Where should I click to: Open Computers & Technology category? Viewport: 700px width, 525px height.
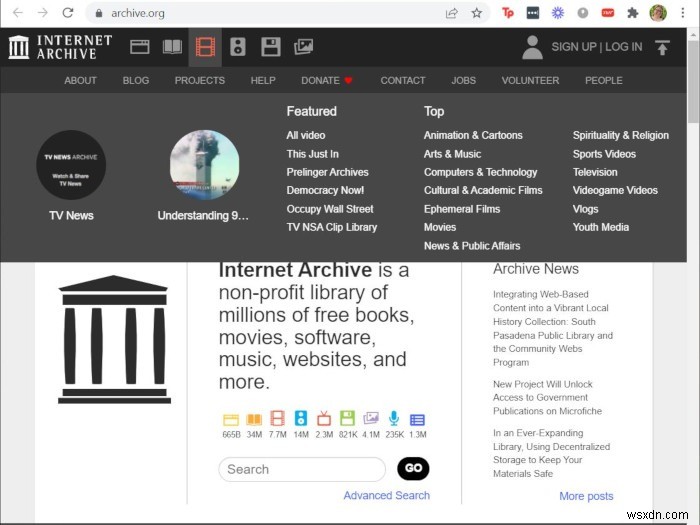480,172
